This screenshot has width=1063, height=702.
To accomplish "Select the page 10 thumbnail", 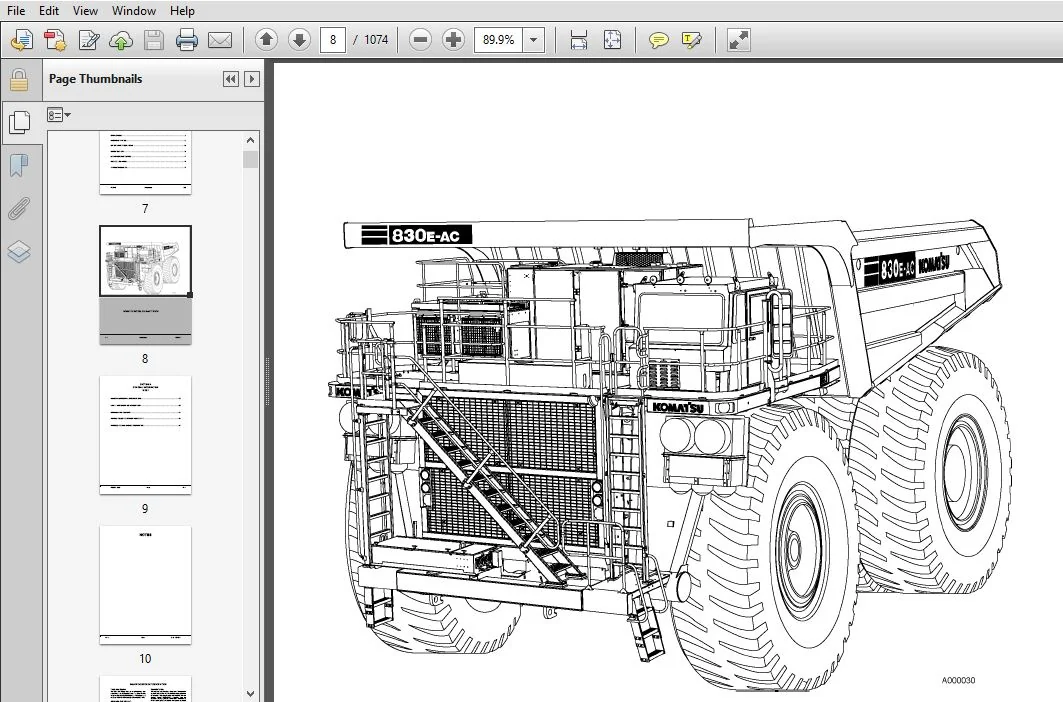I will pos(145,585).
